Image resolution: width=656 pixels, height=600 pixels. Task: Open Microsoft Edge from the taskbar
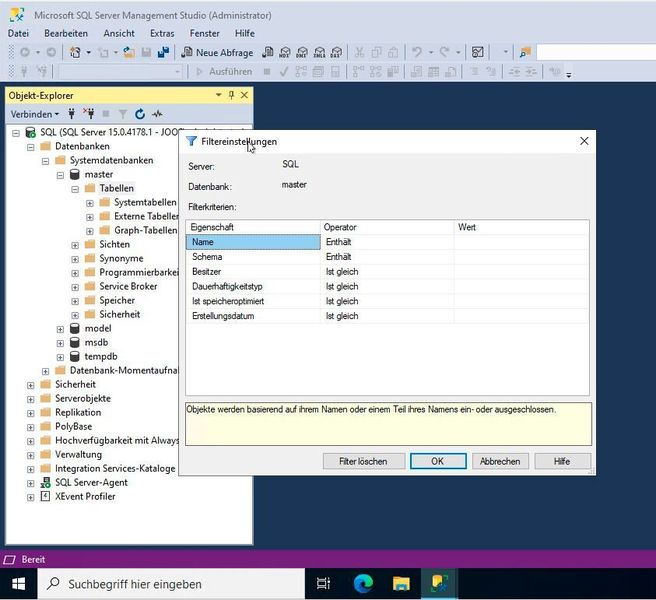coord(363,584)
